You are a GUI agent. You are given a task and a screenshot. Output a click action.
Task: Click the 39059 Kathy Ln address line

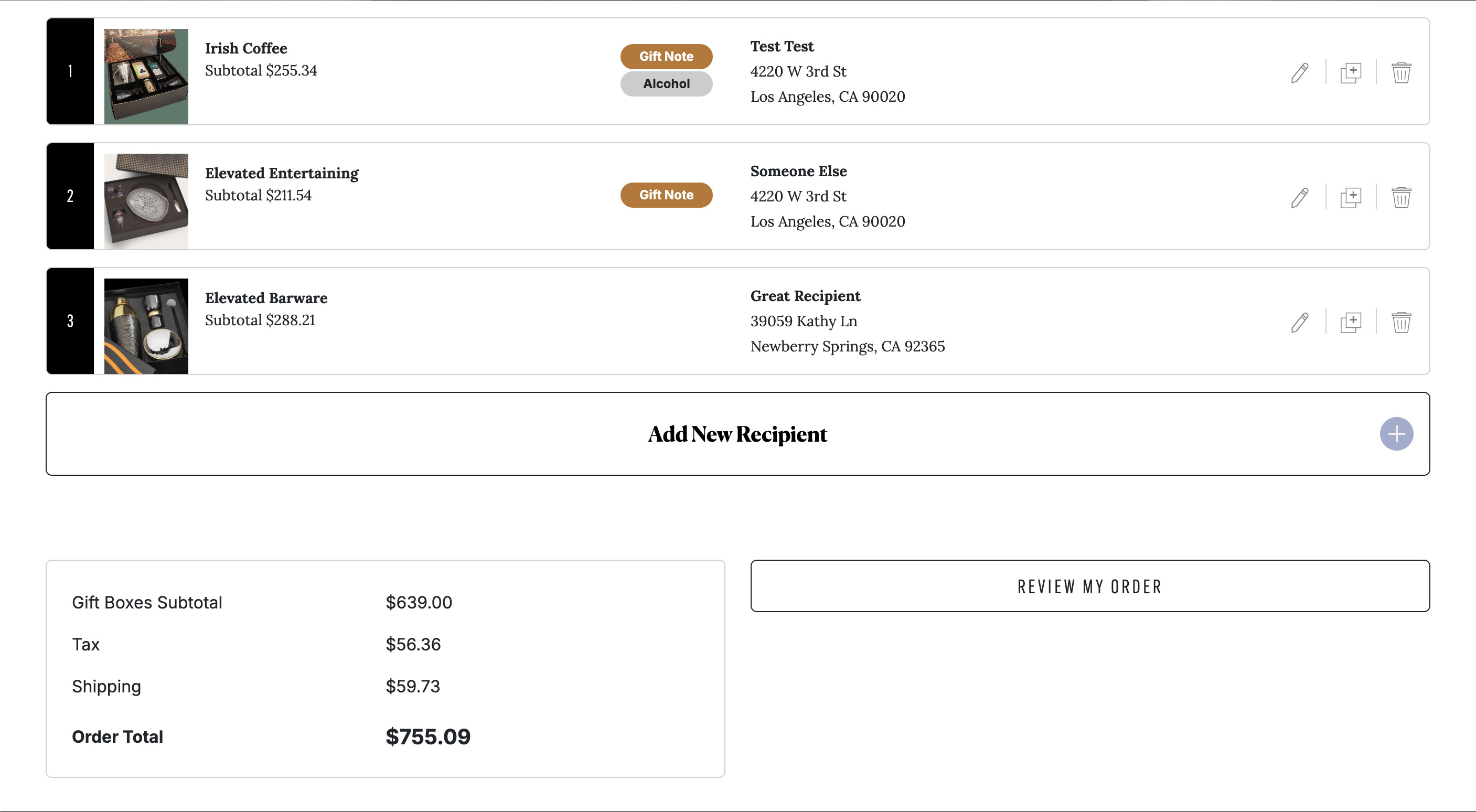point(804,321)
